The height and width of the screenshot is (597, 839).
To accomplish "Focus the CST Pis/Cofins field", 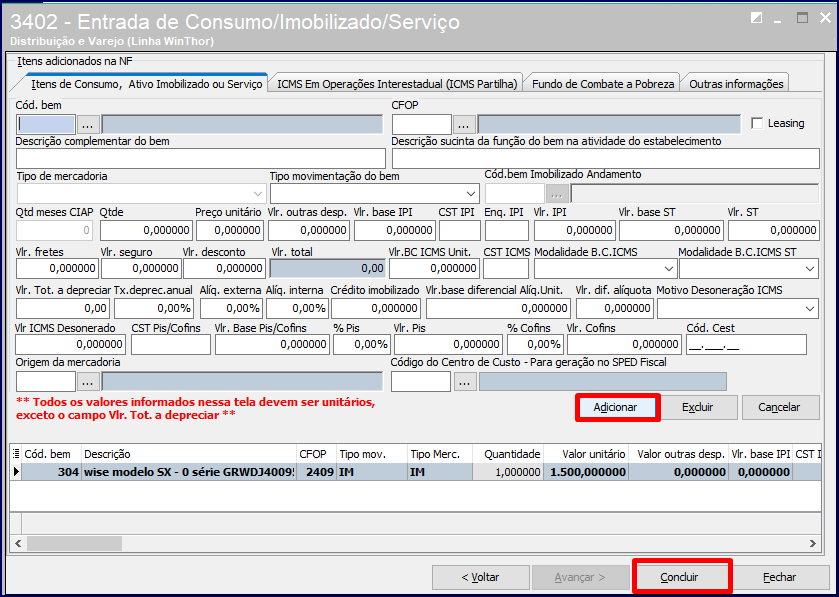I will (x=171, y=345).
